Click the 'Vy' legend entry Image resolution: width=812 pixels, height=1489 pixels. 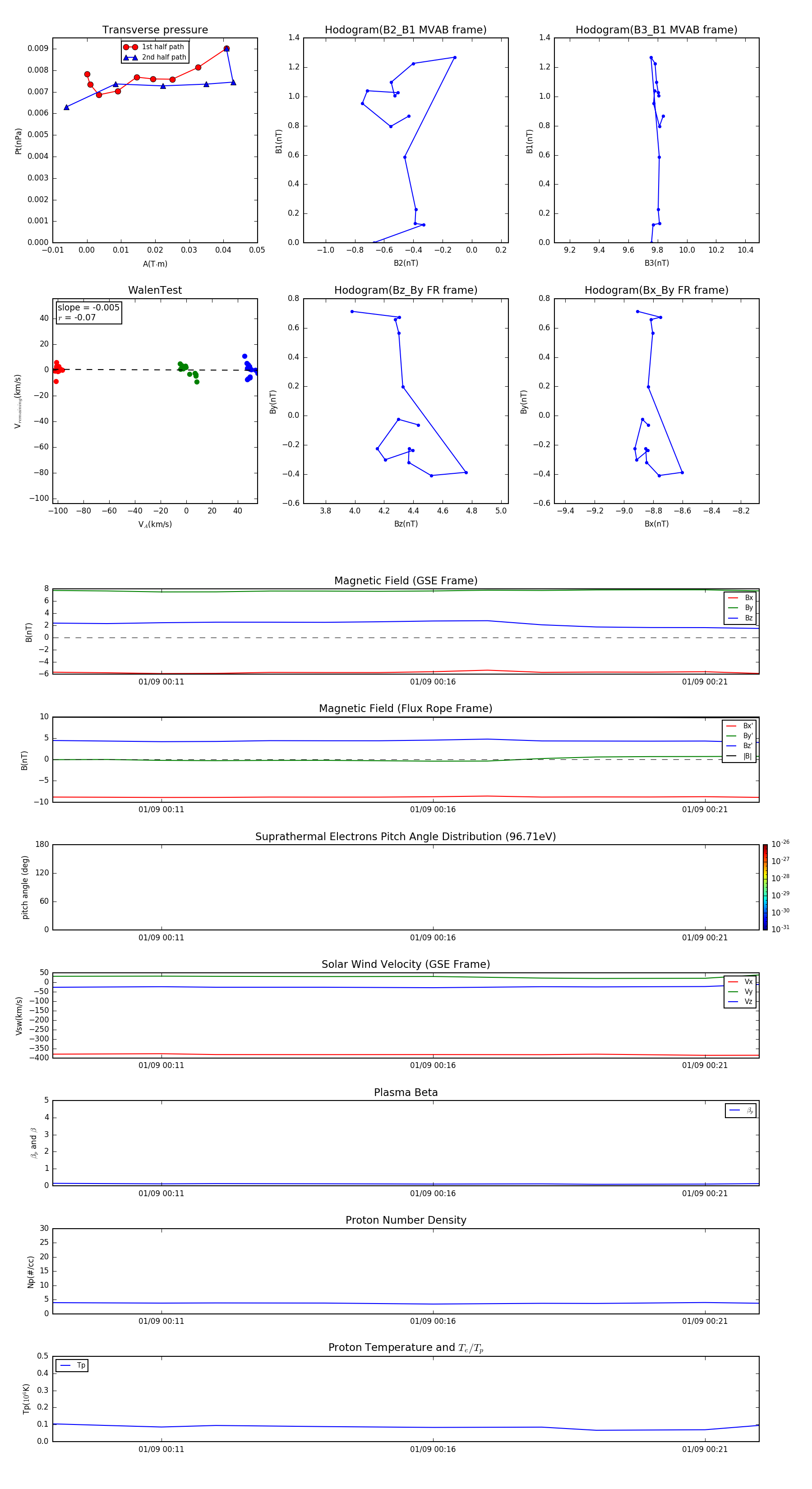[740, 991]
